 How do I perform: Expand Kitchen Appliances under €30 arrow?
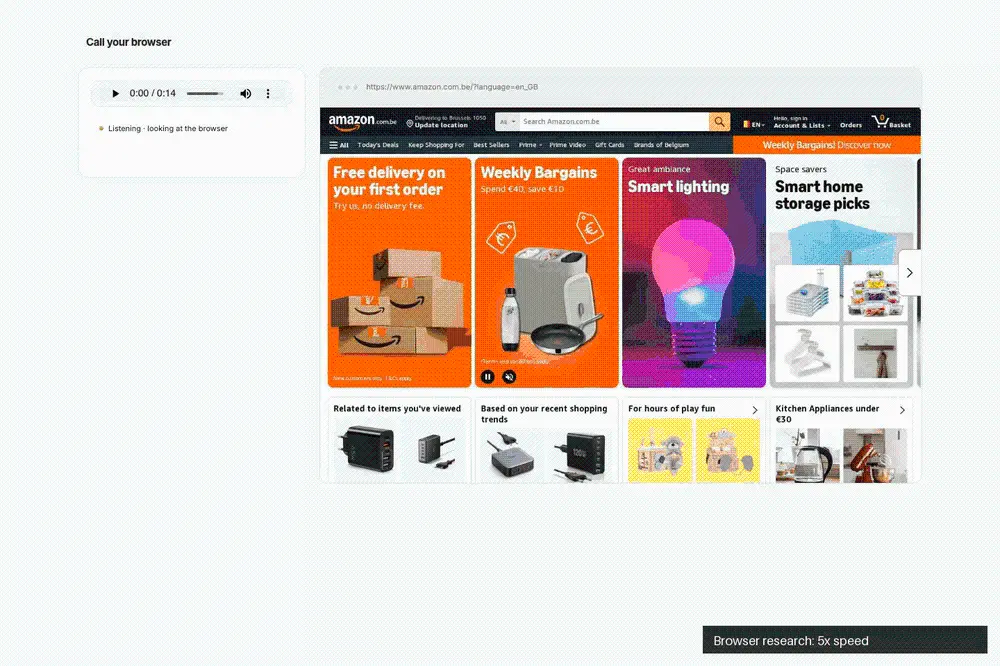[902, 410]
